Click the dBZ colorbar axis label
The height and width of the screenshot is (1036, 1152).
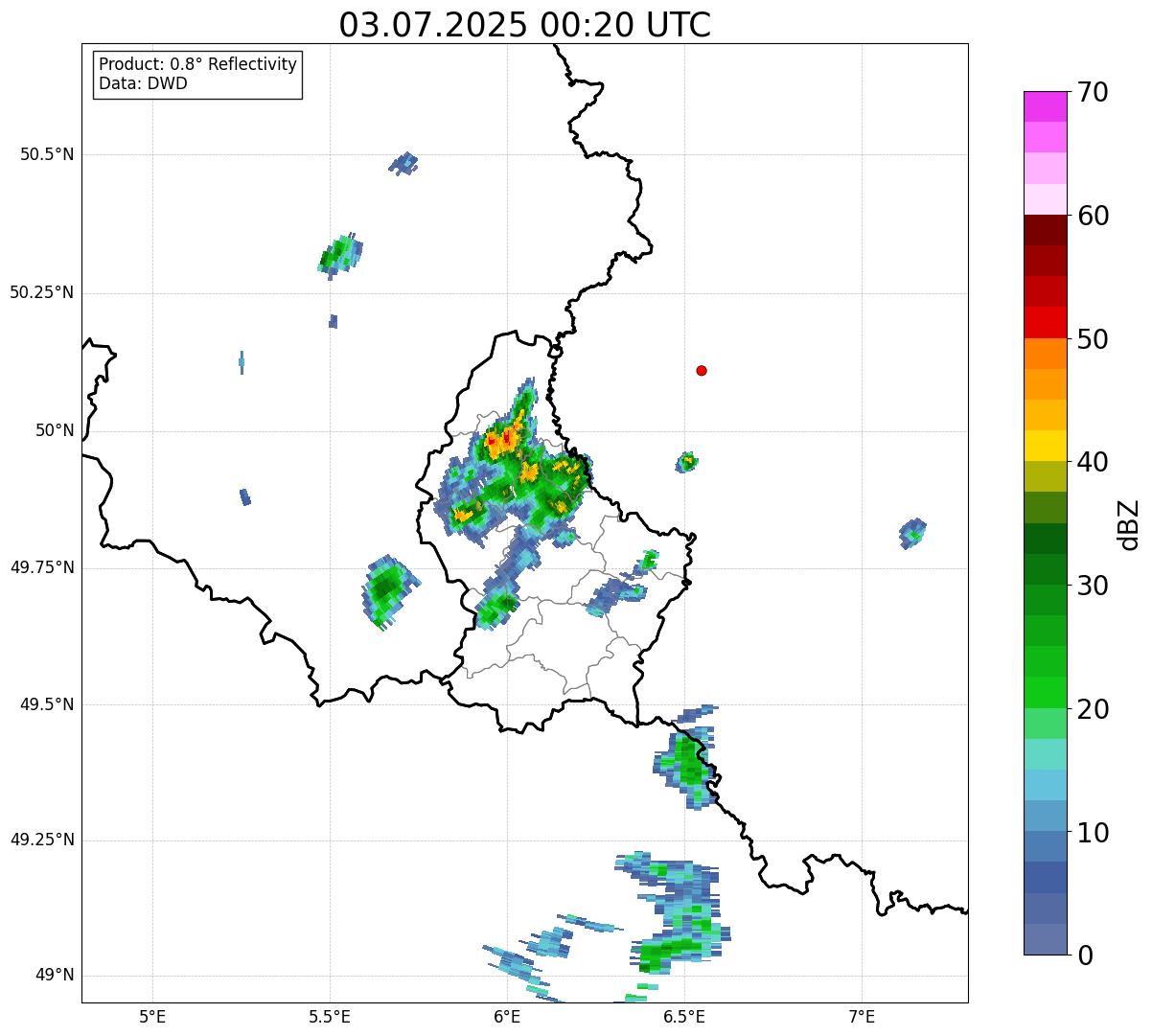coord(1129,524)
